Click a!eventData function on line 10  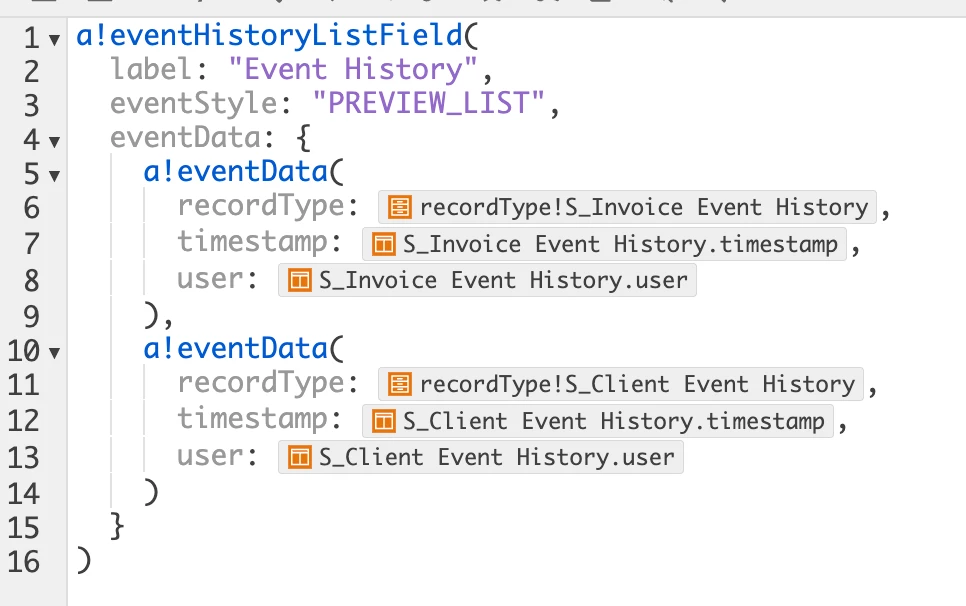[x=235, y=349]
